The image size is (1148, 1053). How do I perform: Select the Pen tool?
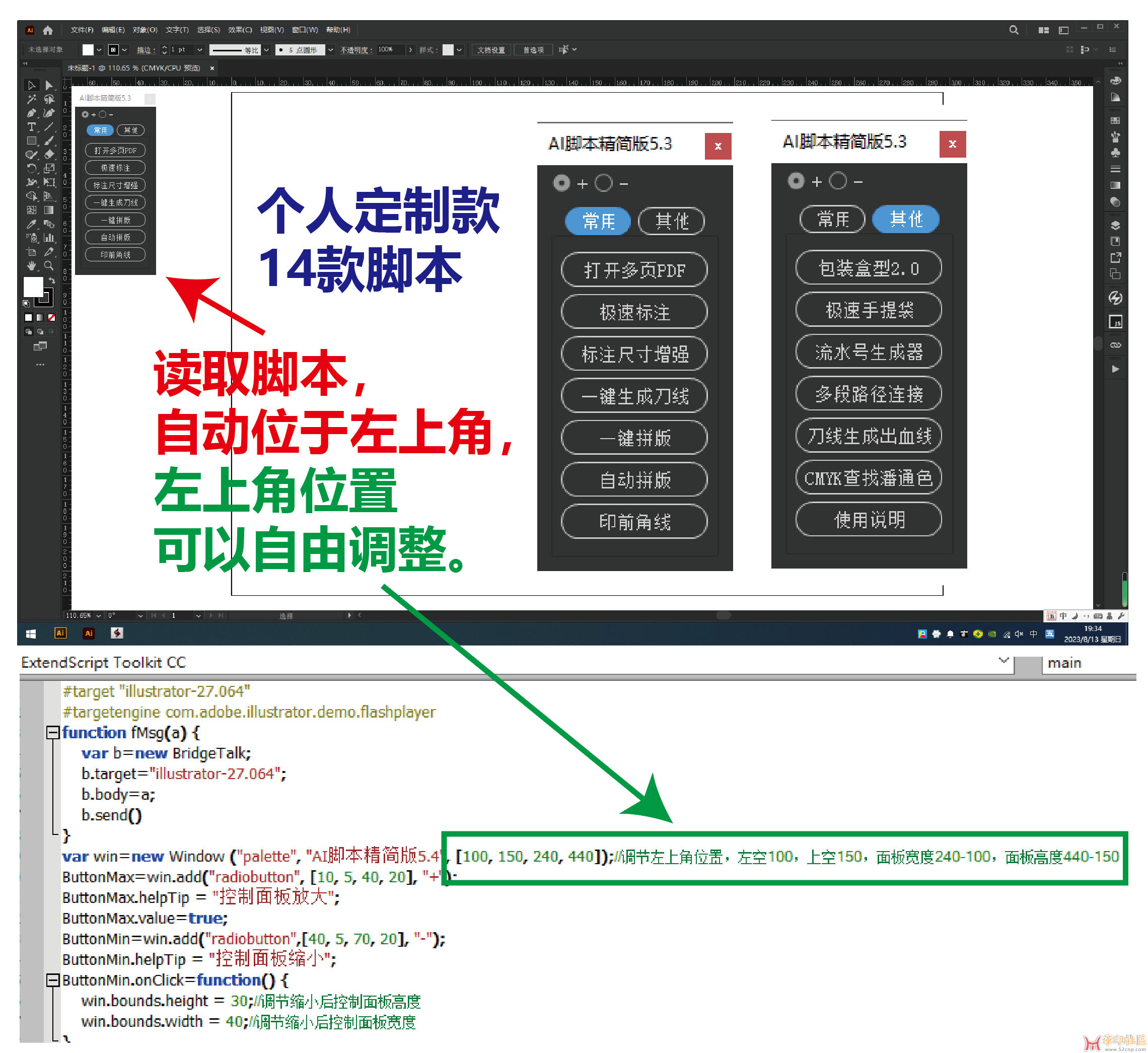pos(32,113)
